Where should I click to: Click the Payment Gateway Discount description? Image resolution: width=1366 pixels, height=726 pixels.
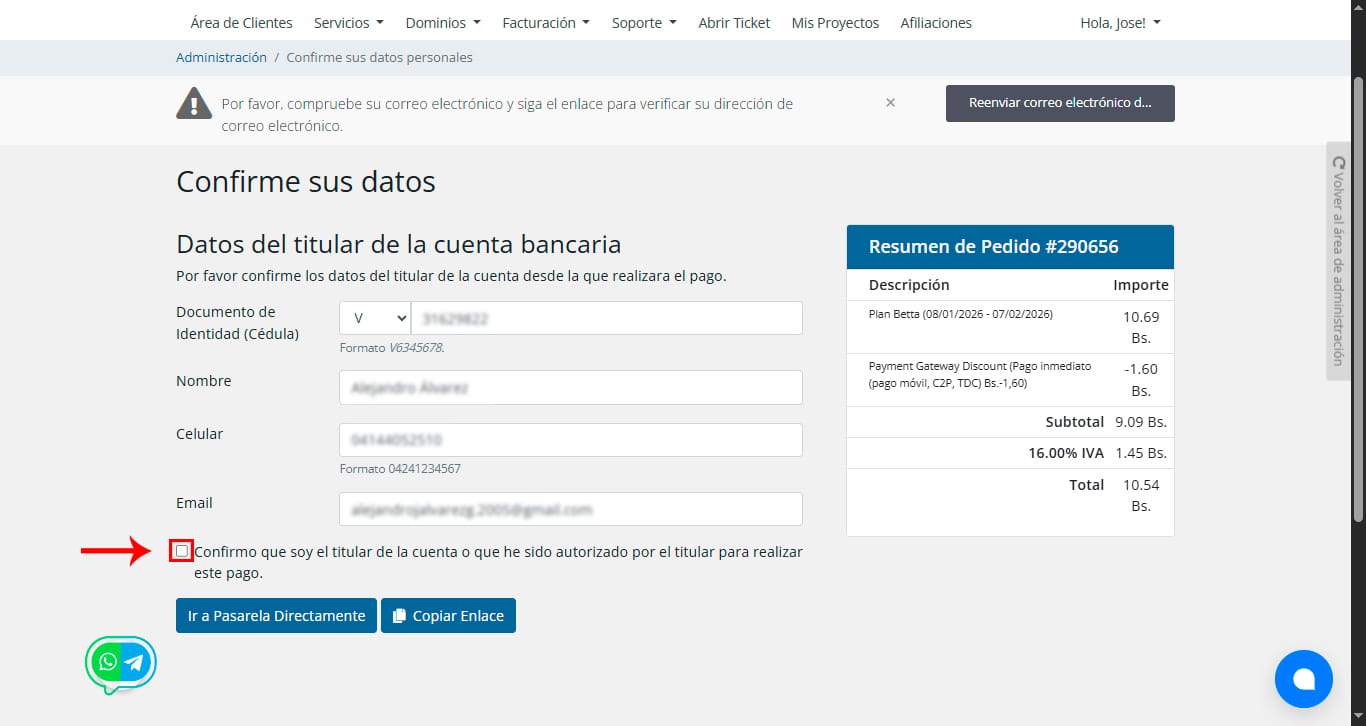980,375
